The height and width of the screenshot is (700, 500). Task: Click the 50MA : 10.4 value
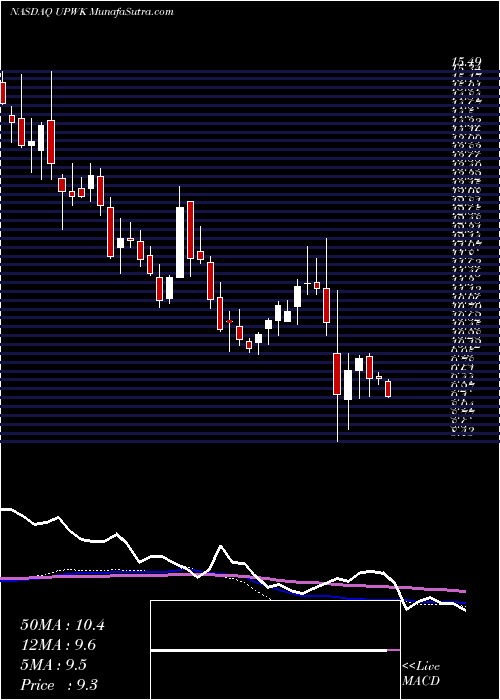coord(62,625)
